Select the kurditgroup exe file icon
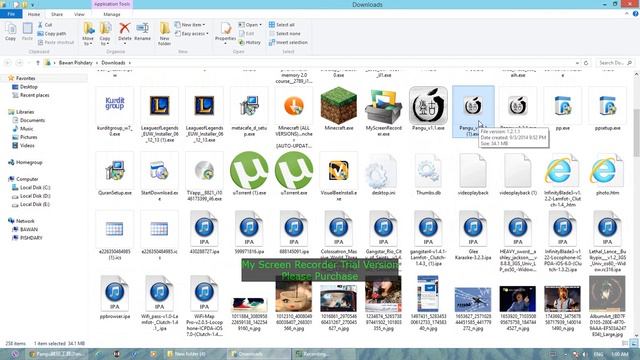The width and height of the screenshot is (640, 360). 115,106
